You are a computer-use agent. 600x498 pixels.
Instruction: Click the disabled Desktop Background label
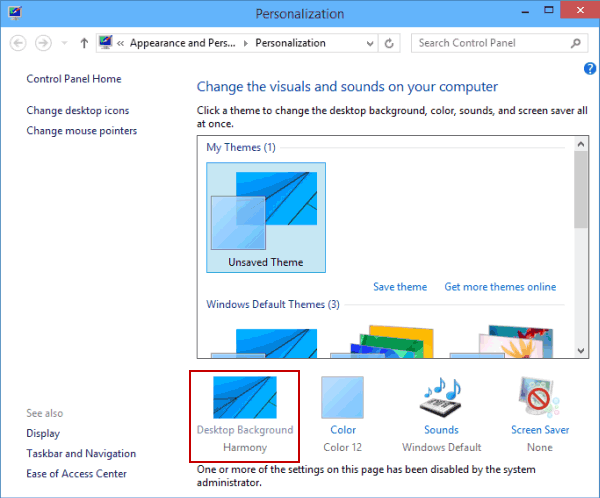pyautogui.click(x=245, y=430)
